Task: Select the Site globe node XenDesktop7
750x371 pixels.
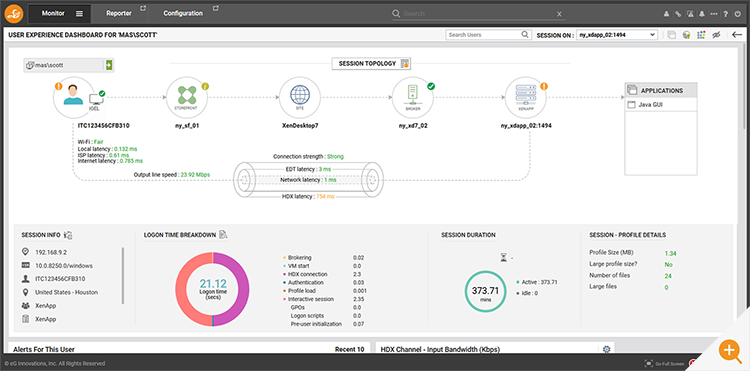Action: pyautogui.click(x=299, y=97)
